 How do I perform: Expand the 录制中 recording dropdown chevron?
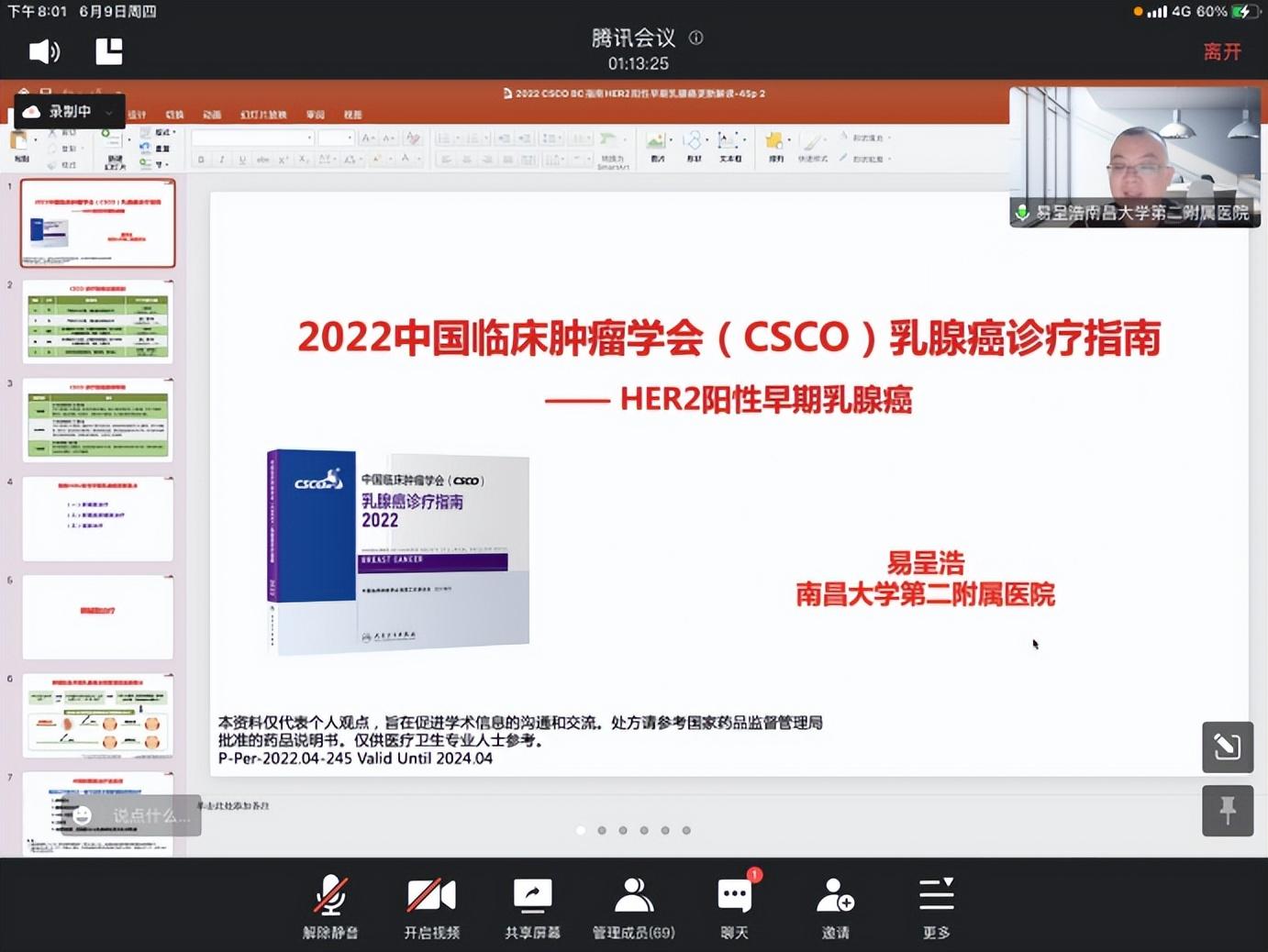110,112
